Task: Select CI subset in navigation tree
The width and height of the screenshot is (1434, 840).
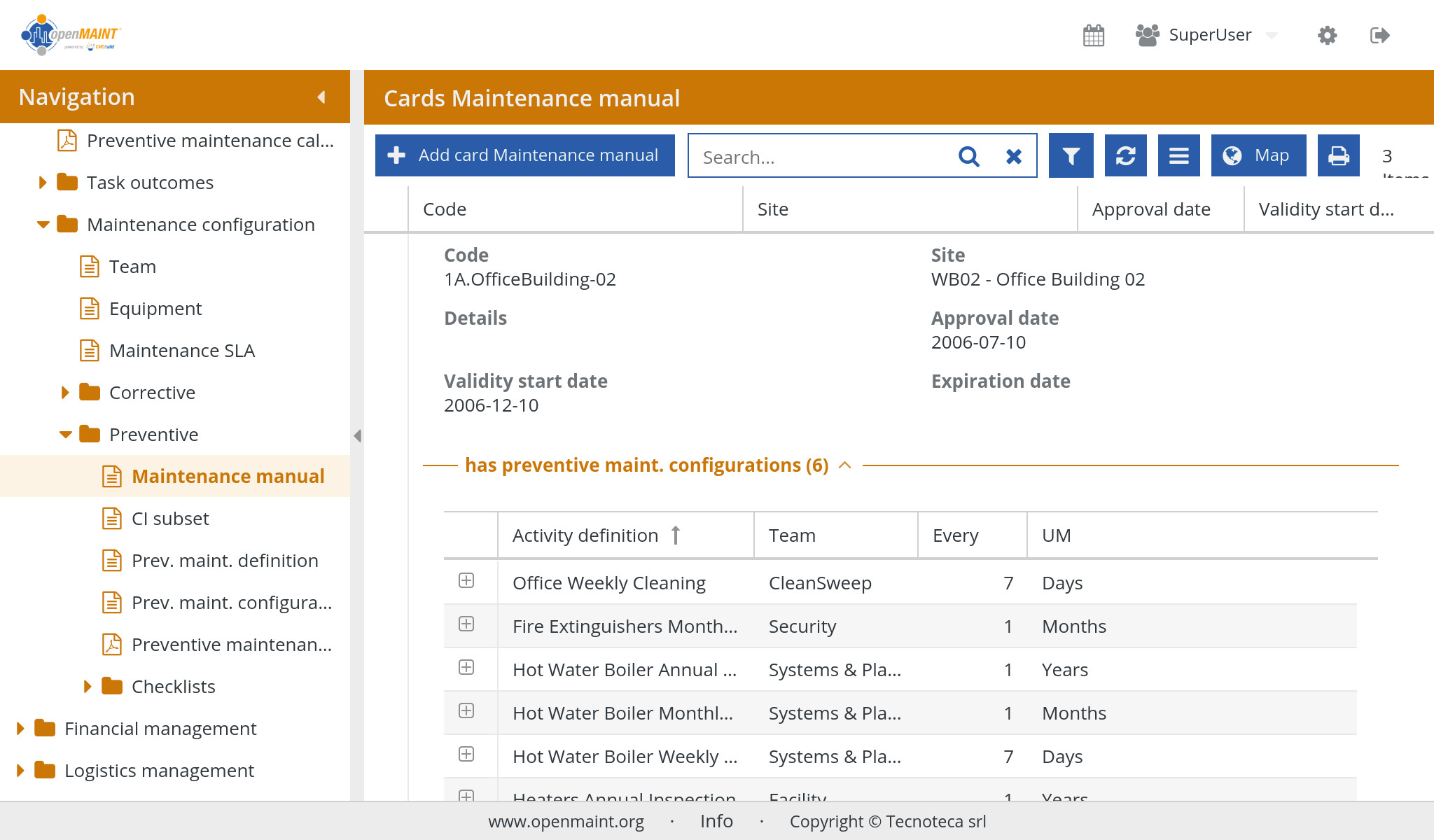Action: tap(170, 519)
